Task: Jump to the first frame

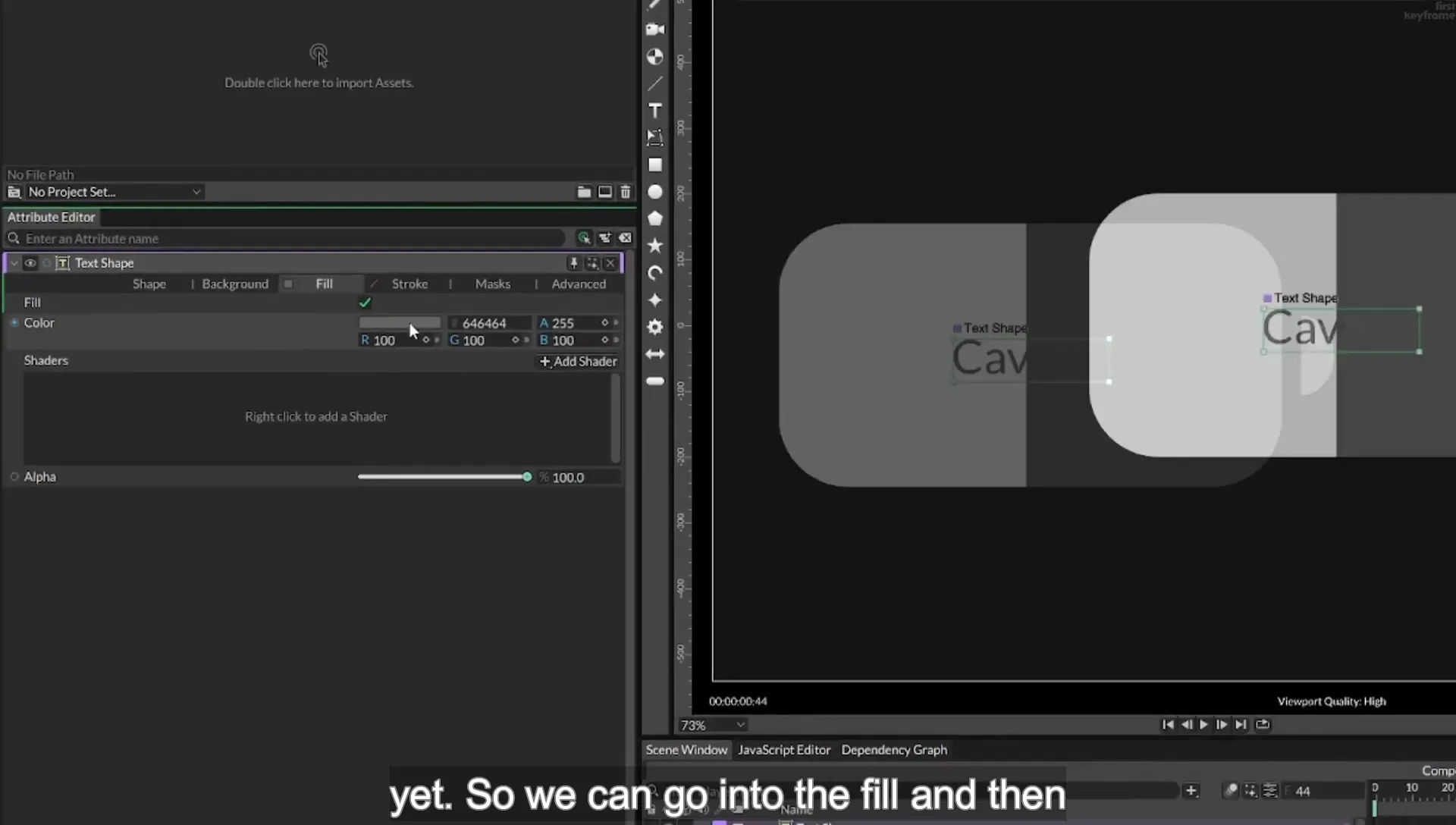Action: [x=1168, y=724]
